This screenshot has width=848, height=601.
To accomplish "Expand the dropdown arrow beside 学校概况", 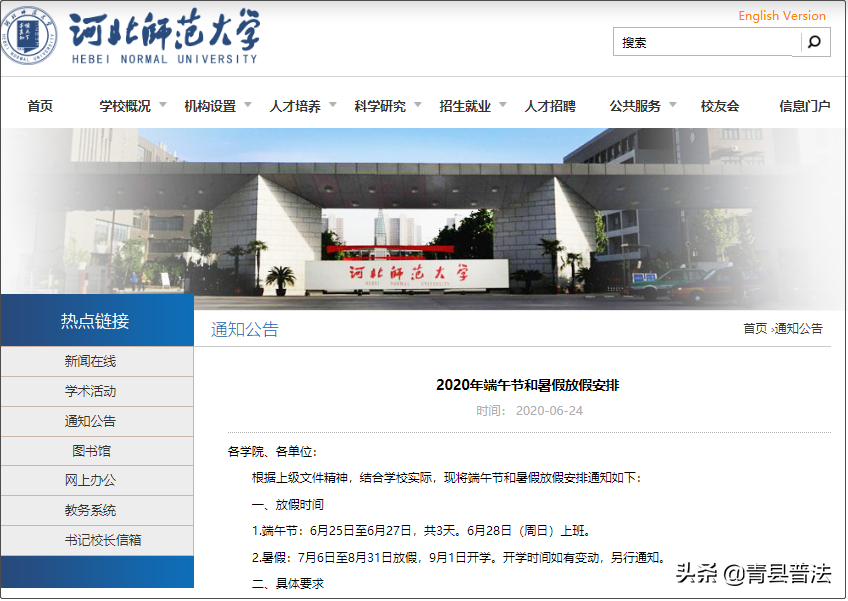I will click(163, 104).
